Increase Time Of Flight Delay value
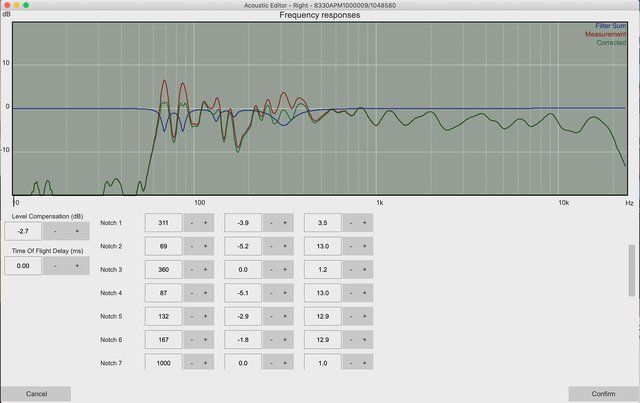The width and height of the screenshot is (640, 403). [x=77, y=266]
